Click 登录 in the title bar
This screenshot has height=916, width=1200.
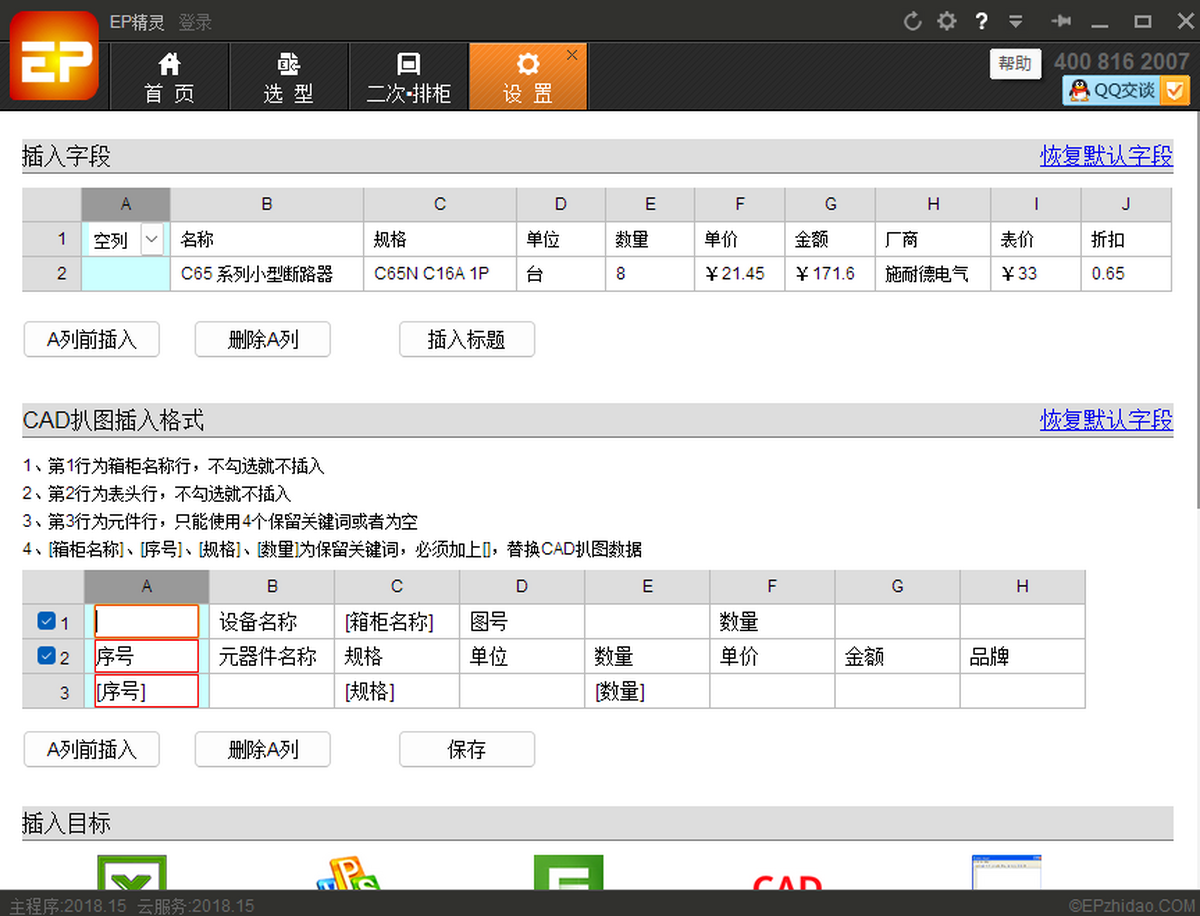coord(195,22)
